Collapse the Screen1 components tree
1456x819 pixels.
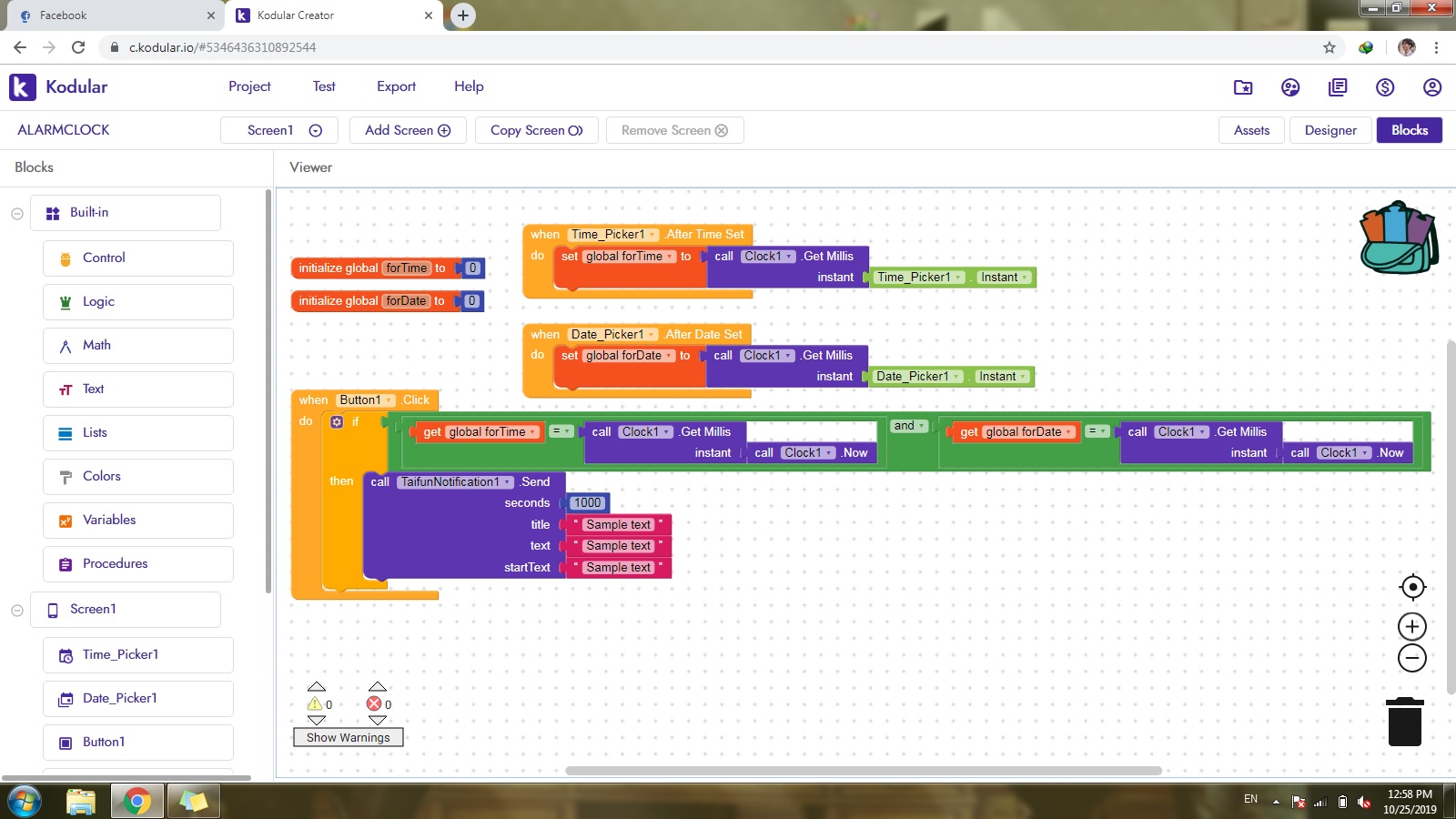[17, 611]
